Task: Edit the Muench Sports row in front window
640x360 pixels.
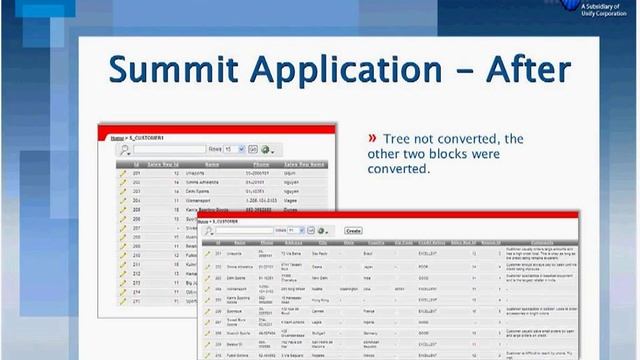Action: click(x=208, y=333)
